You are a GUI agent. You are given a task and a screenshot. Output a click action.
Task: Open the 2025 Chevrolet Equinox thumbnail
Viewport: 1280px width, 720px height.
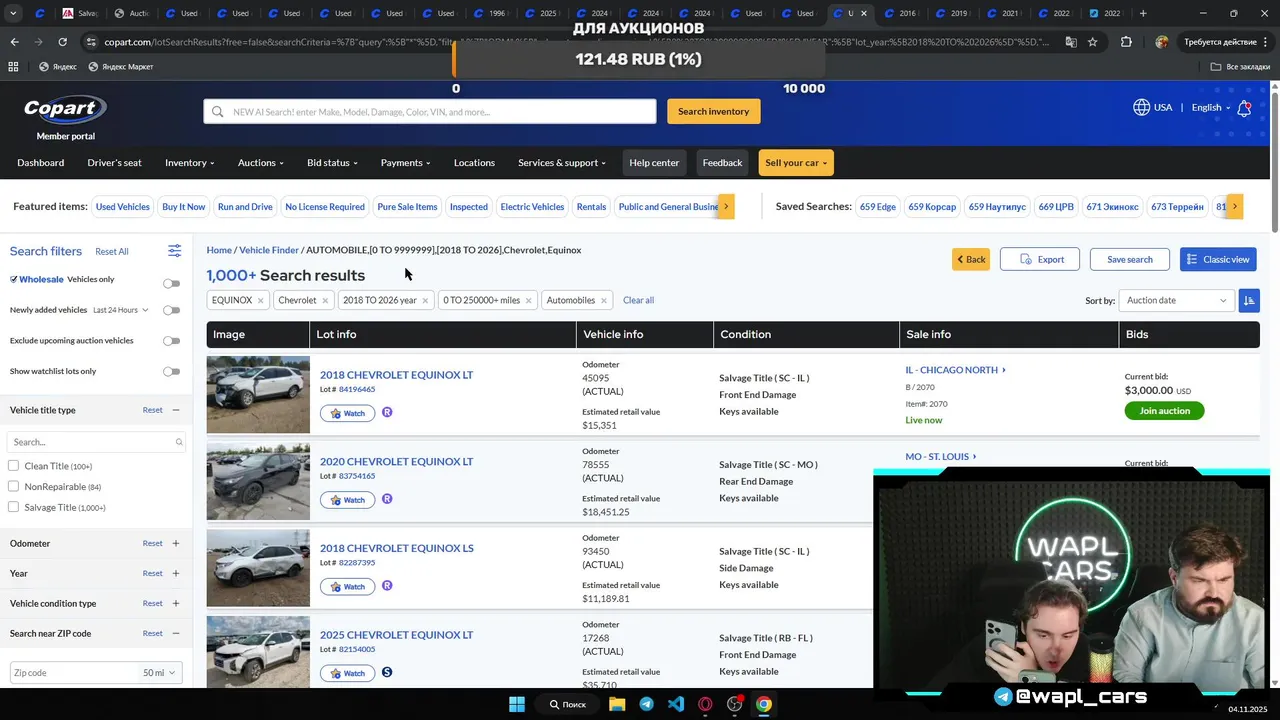click(258, 651)
